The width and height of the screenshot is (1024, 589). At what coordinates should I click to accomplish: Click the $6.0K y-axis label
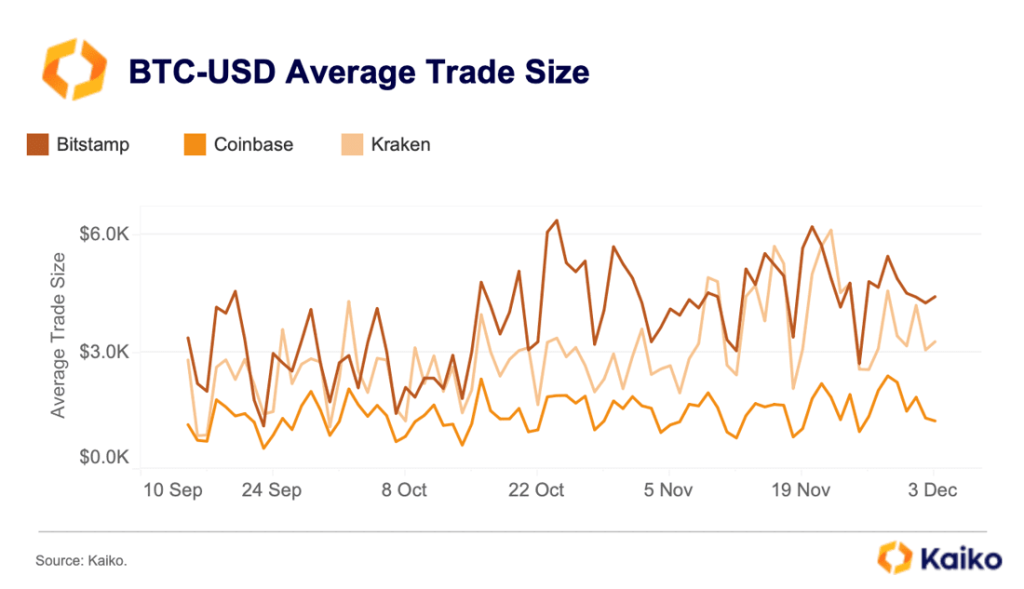(x=105, y=233)
